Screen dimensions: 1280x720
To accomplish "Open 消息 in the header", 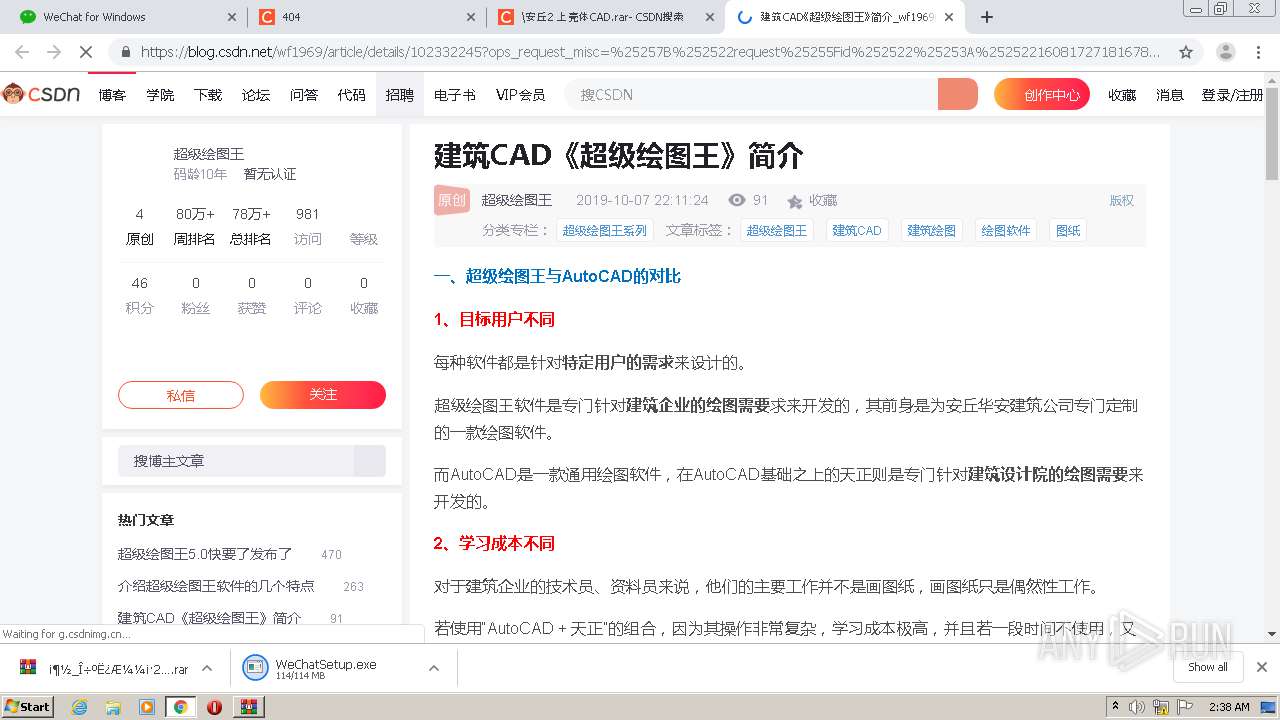I will pyautogui.click(x=1170, y=95).
